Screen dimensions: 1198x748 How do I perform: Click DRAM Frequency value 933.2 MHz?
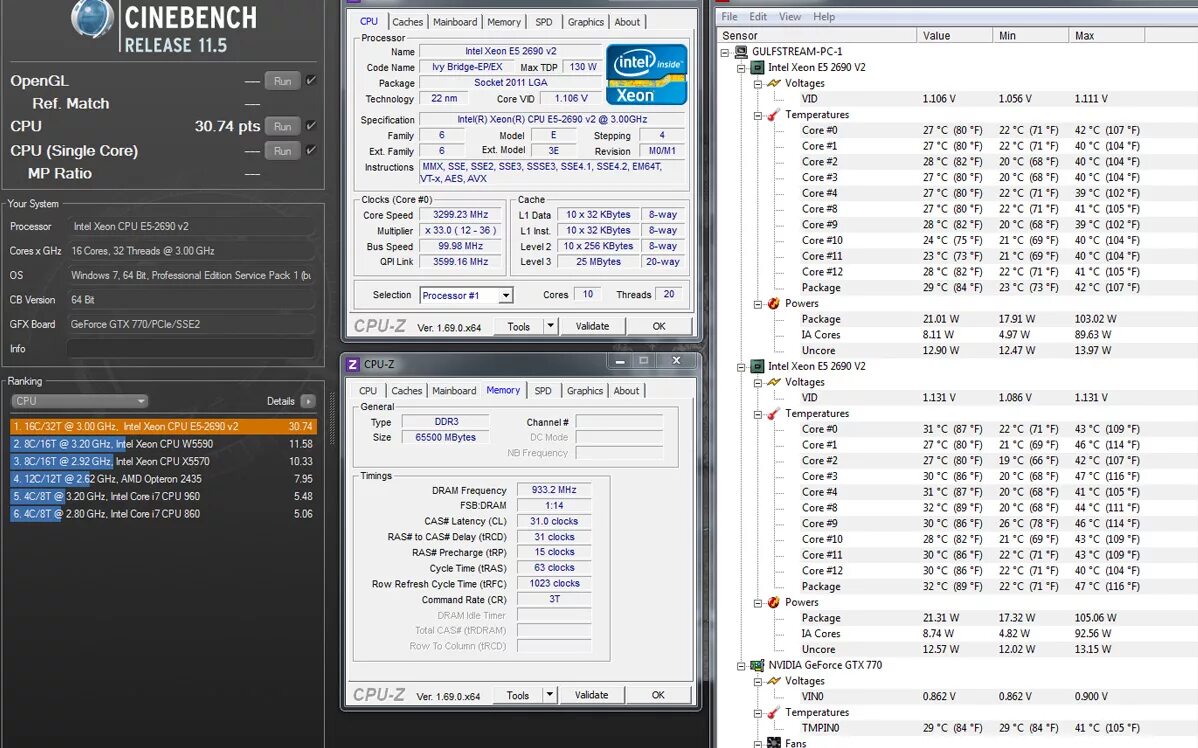tap(554, 490)
